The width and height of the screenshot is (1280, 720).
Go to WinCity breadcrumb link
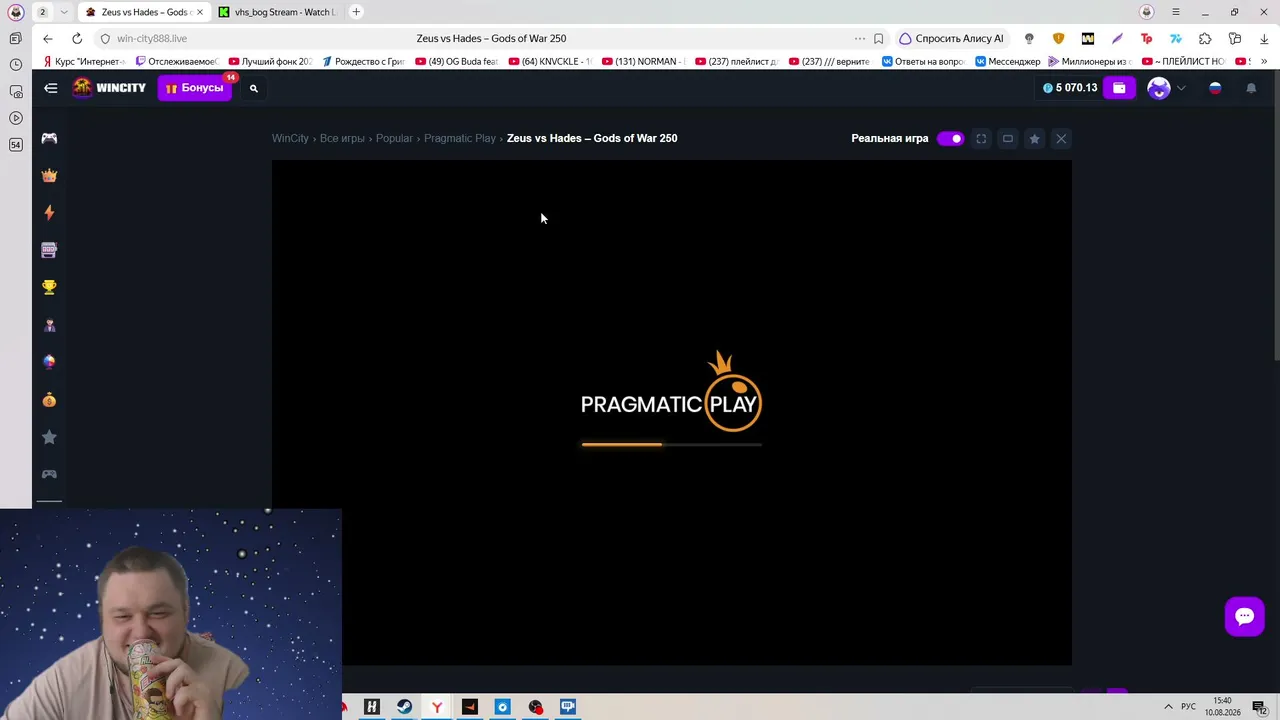pos(290,138)
